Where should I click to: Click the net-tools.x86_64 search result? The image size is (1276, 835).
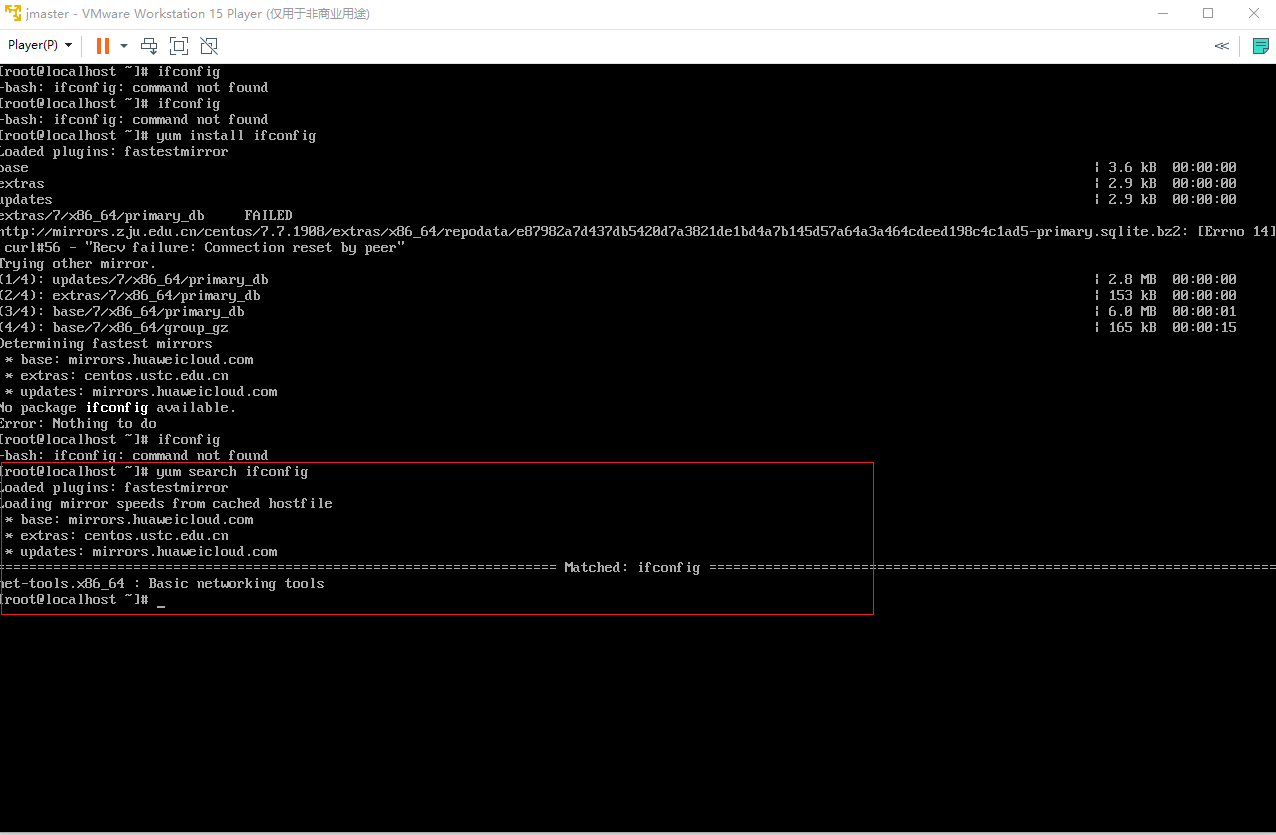(60, 583)
